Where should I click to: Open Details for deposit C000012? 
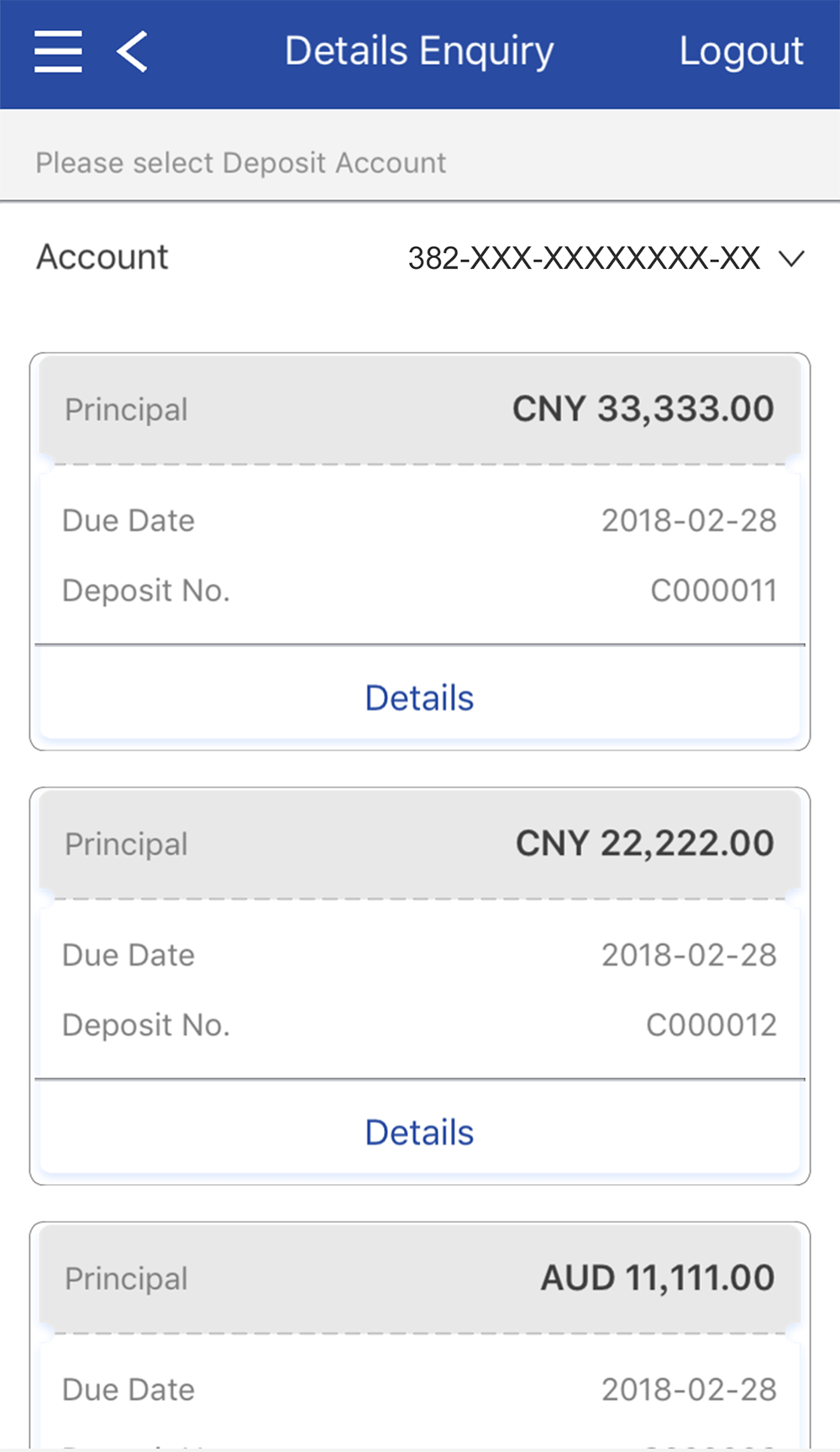(419, 1133)
